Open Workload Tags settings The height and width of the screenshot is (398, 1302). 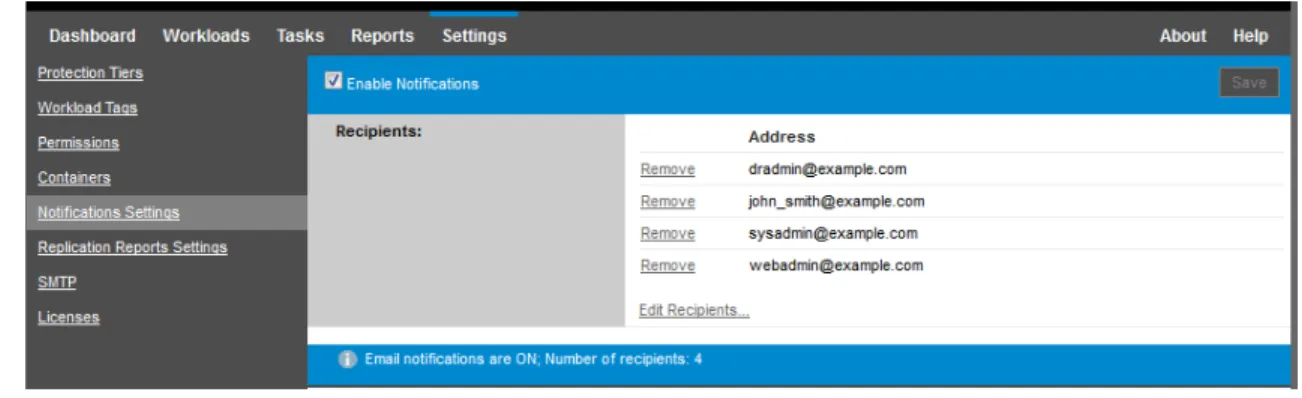coord(87,108)
